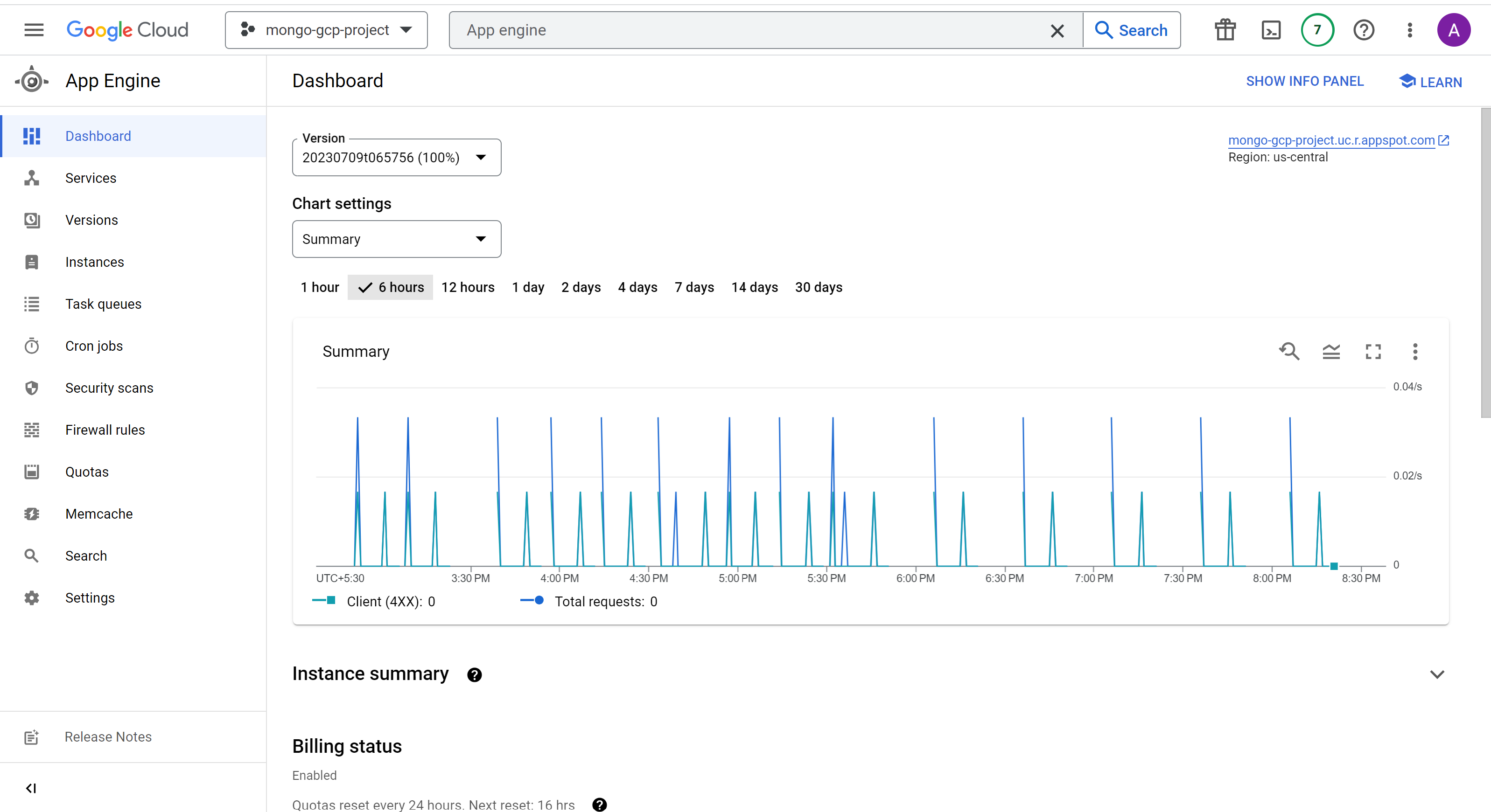Open the mongo-gcp-project appspot link

click(1330, 140)
